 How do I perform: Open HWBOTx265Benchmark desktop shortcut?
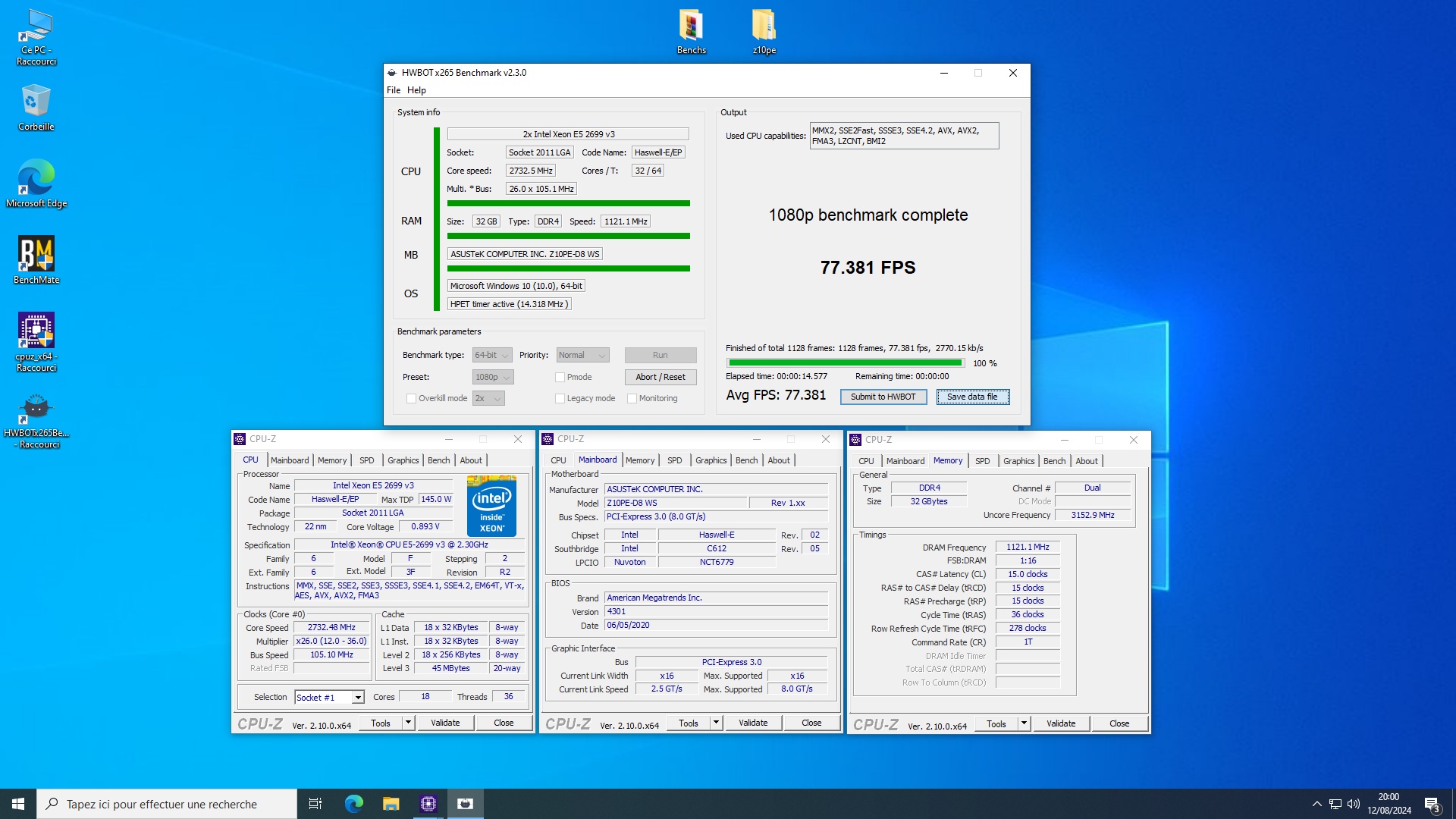pyautogui.click(x=36, y=421)
